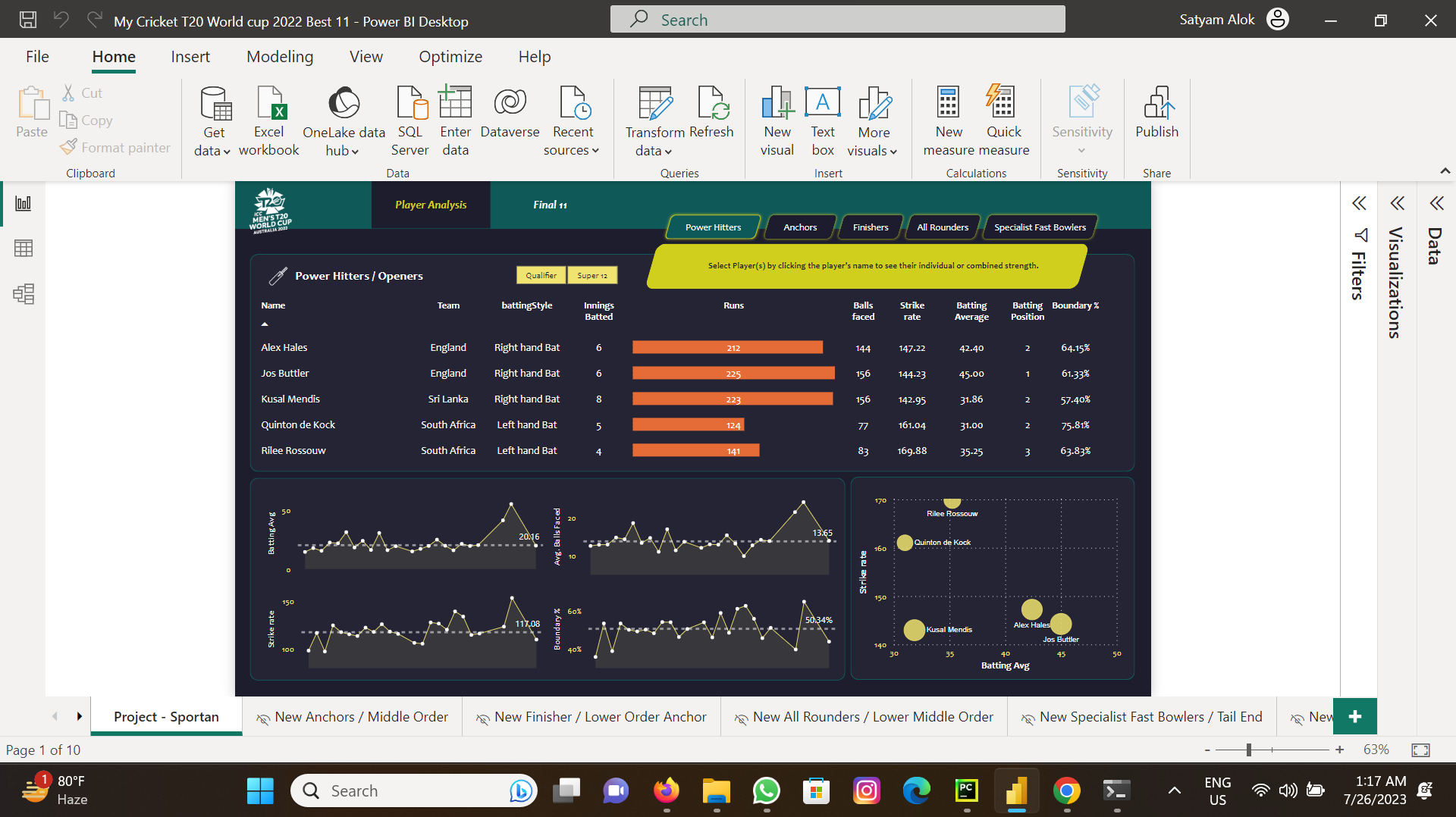Viewport: 1456px width, 817px height.
Task: Publish the report
Action: 1156,120
